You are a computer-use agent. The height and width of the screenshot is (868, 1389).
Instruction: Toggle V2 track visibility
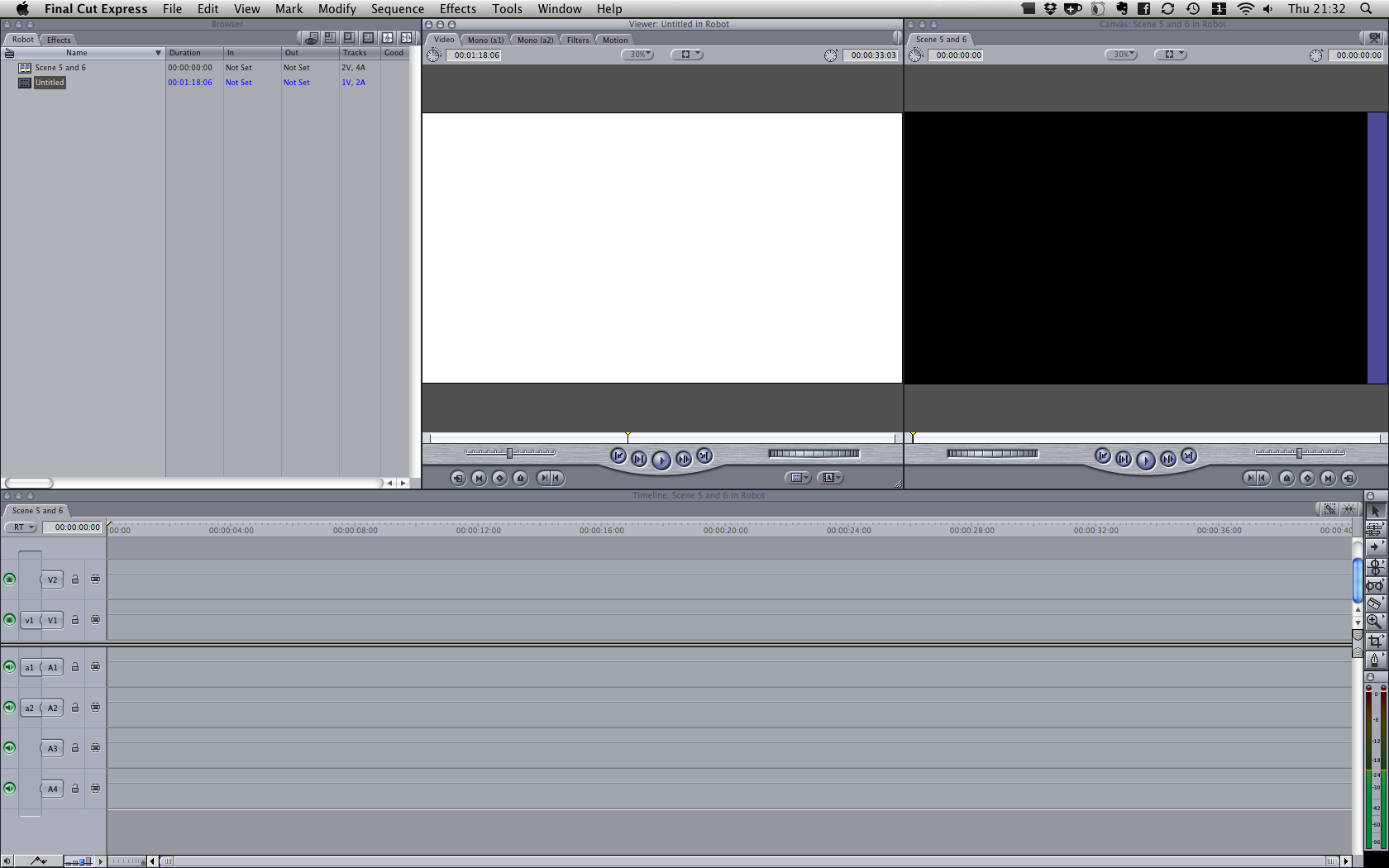click(x=9, y=579)
